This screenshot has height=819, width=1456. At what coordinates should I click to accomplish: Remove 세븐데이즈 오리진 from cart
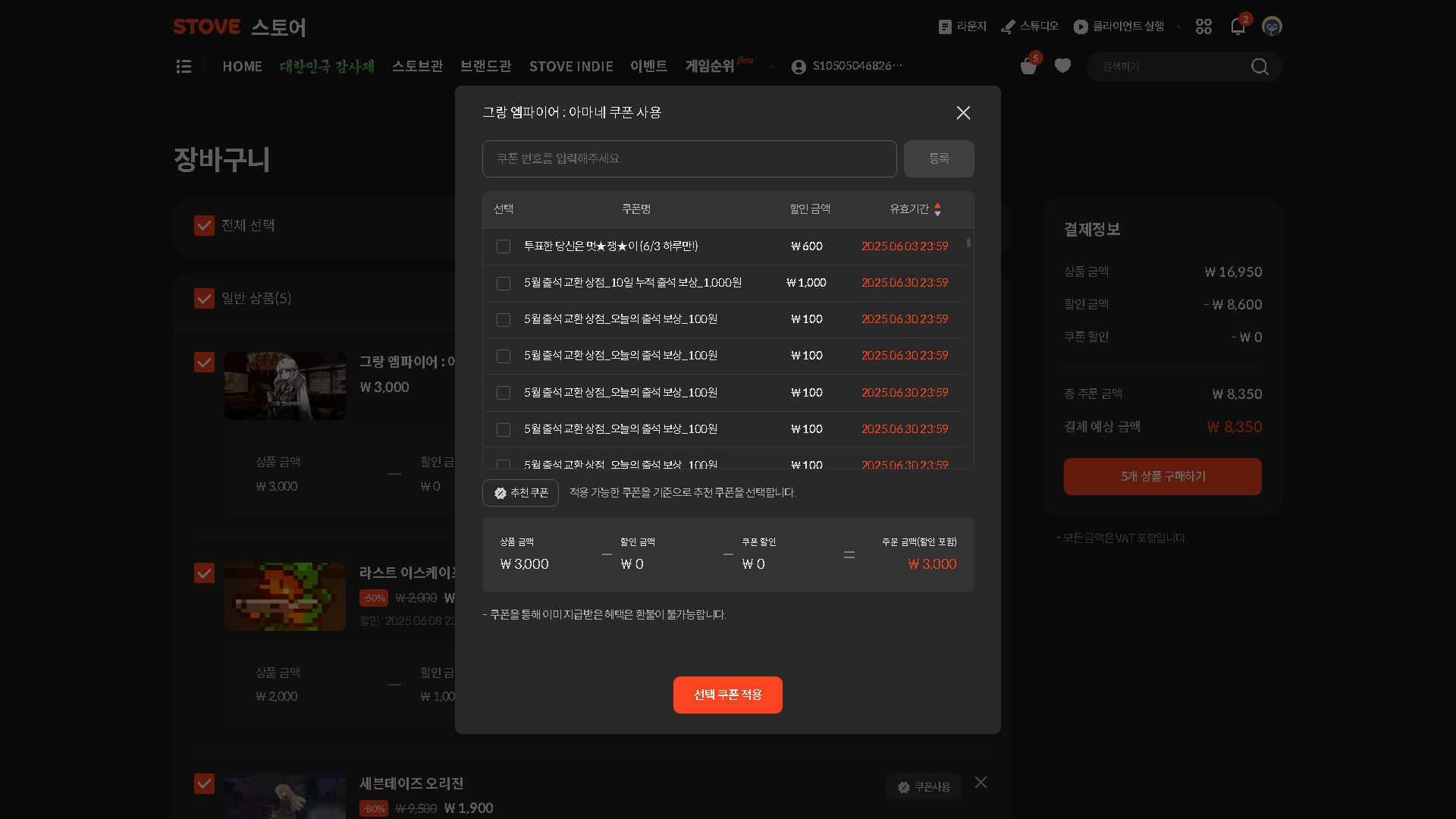tap(981, 782)
